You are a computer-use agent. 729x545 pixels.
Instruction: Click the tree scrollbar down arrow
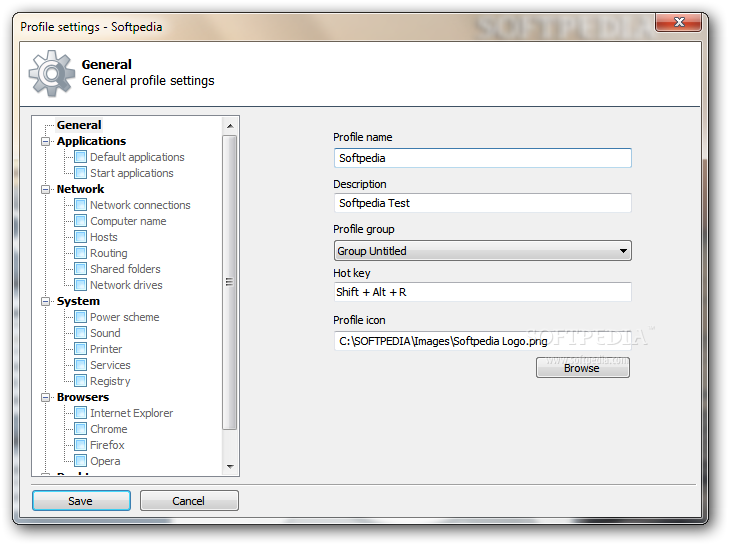click(x=230, y=466)
